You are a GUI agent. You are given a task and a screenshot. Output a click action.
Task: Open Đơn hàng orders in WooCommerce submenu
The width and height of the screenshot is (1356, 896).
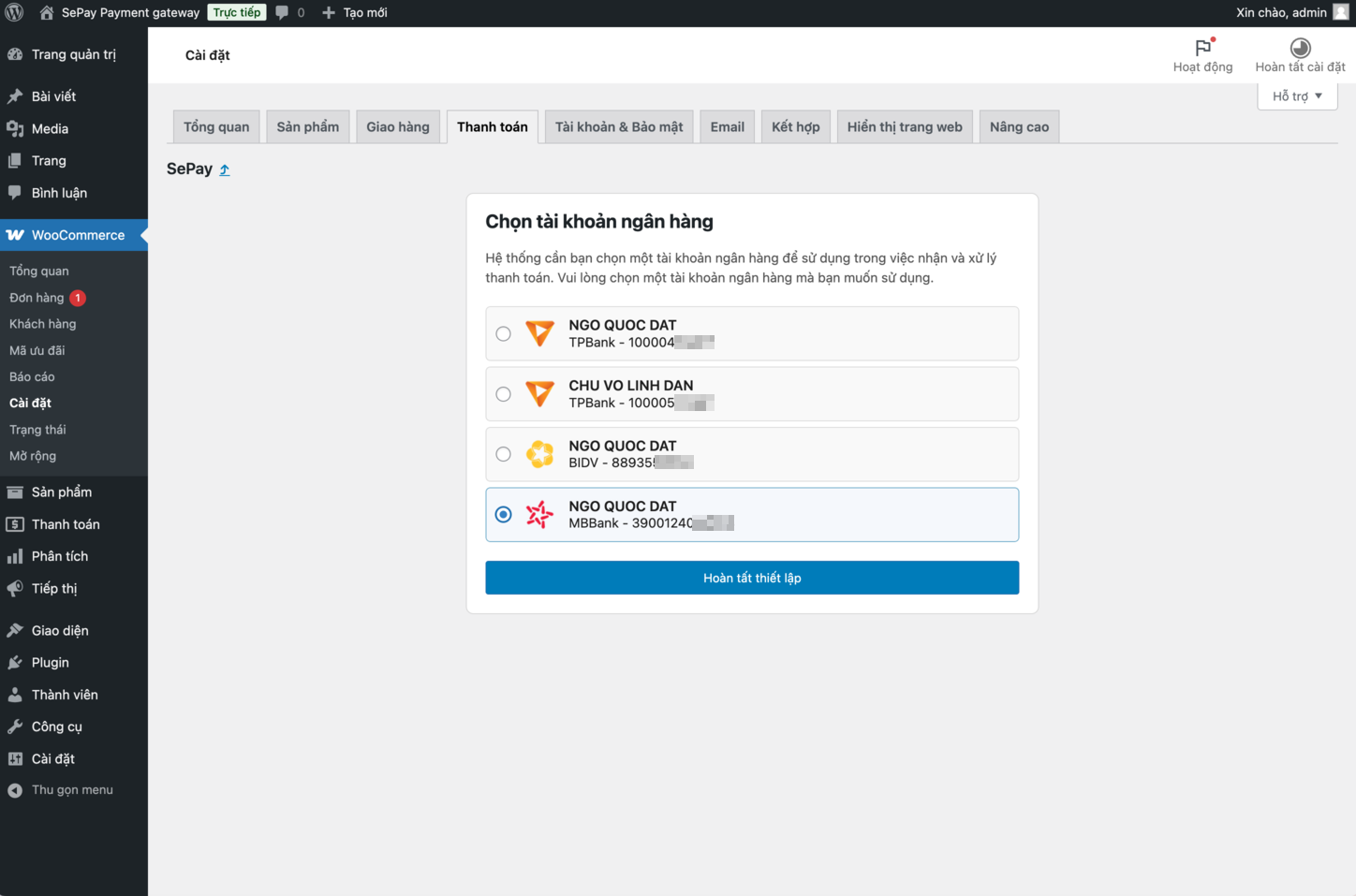pyautogui.click(x=37, y=298)
